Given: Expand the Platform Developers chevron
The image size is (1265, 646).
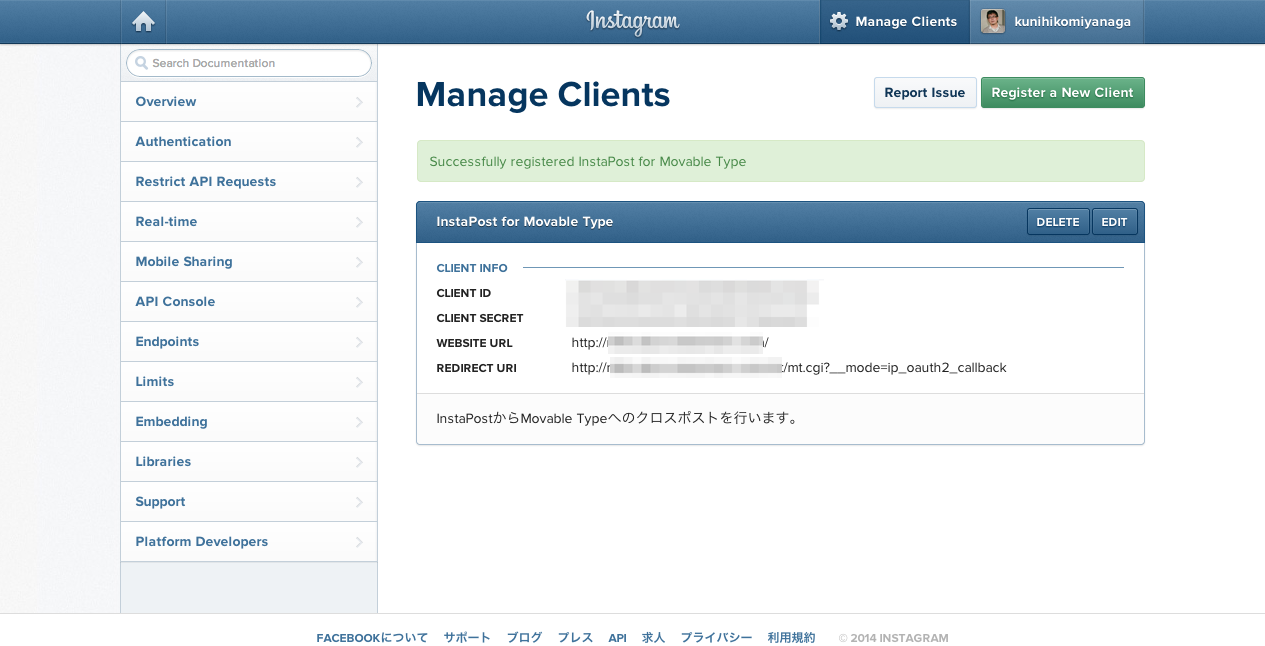Looking at the screenshot, I should pyautogui.click(x=359, y=542).
